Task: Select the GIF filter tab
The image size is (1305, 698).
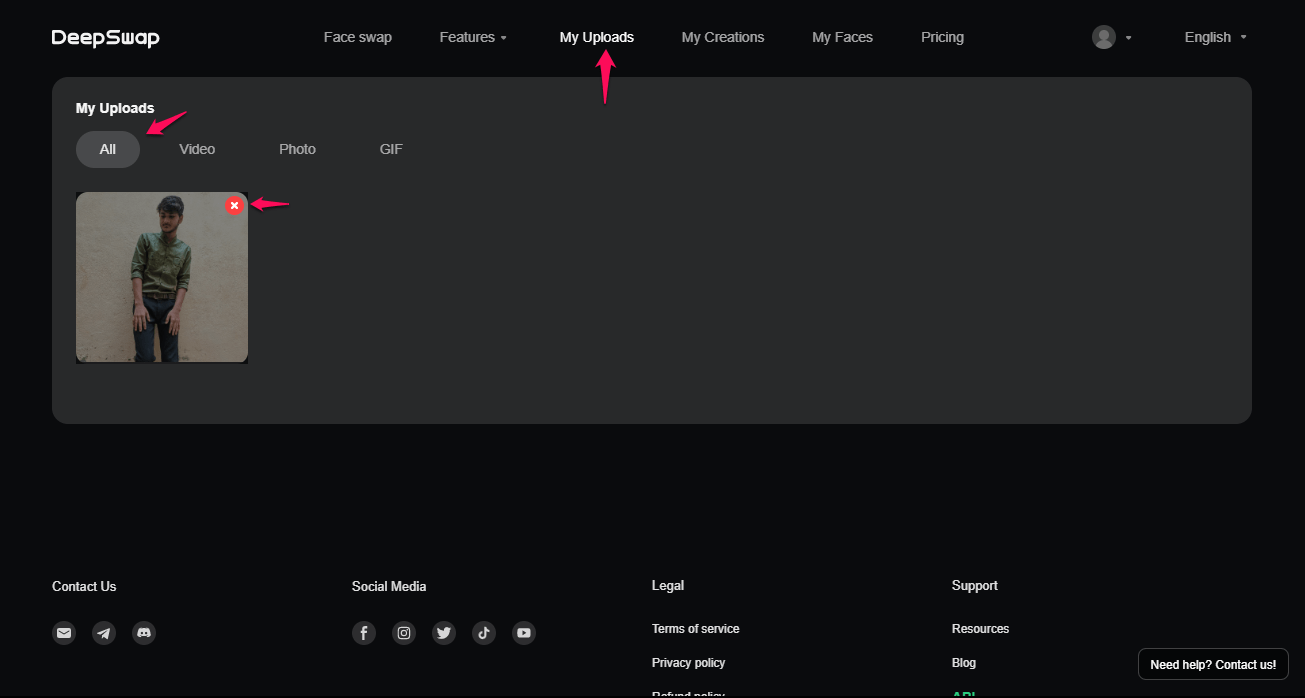Action: pos(390,148)
